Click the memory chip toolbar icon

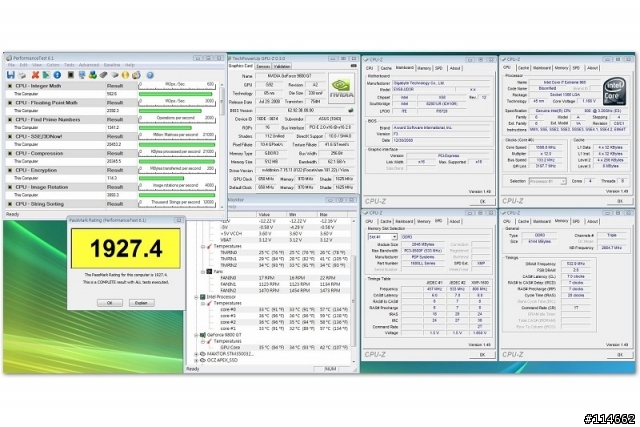pos(104,75)
